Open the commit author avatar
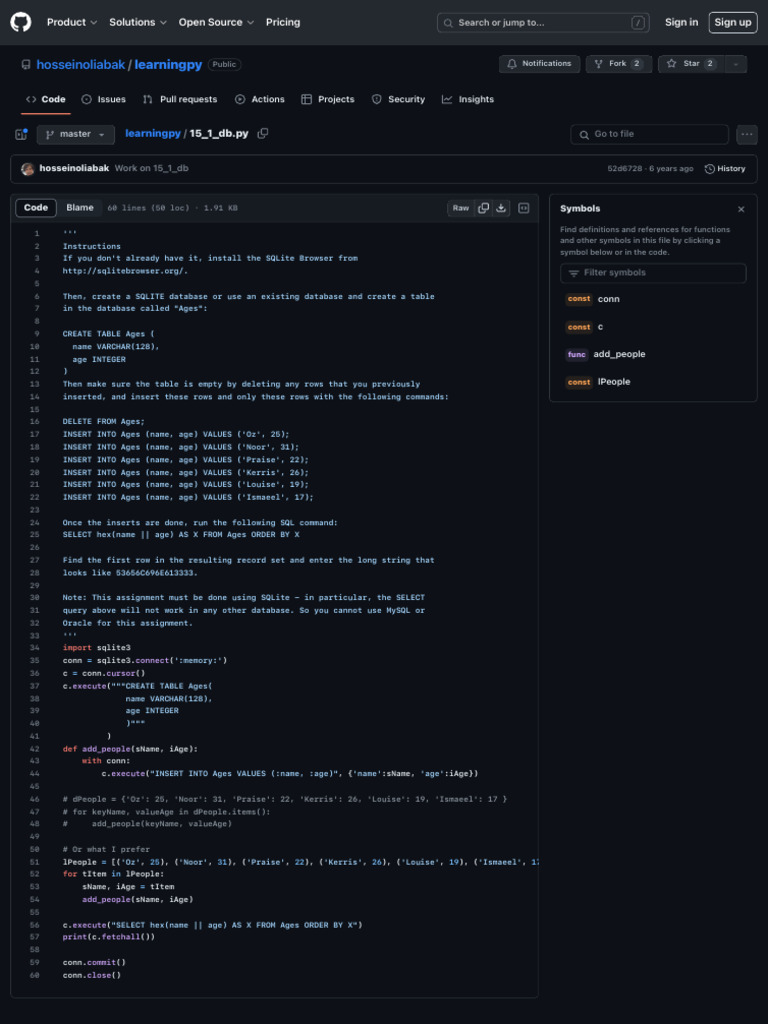This screenshot has width=768, height=1024. (27, 168)
